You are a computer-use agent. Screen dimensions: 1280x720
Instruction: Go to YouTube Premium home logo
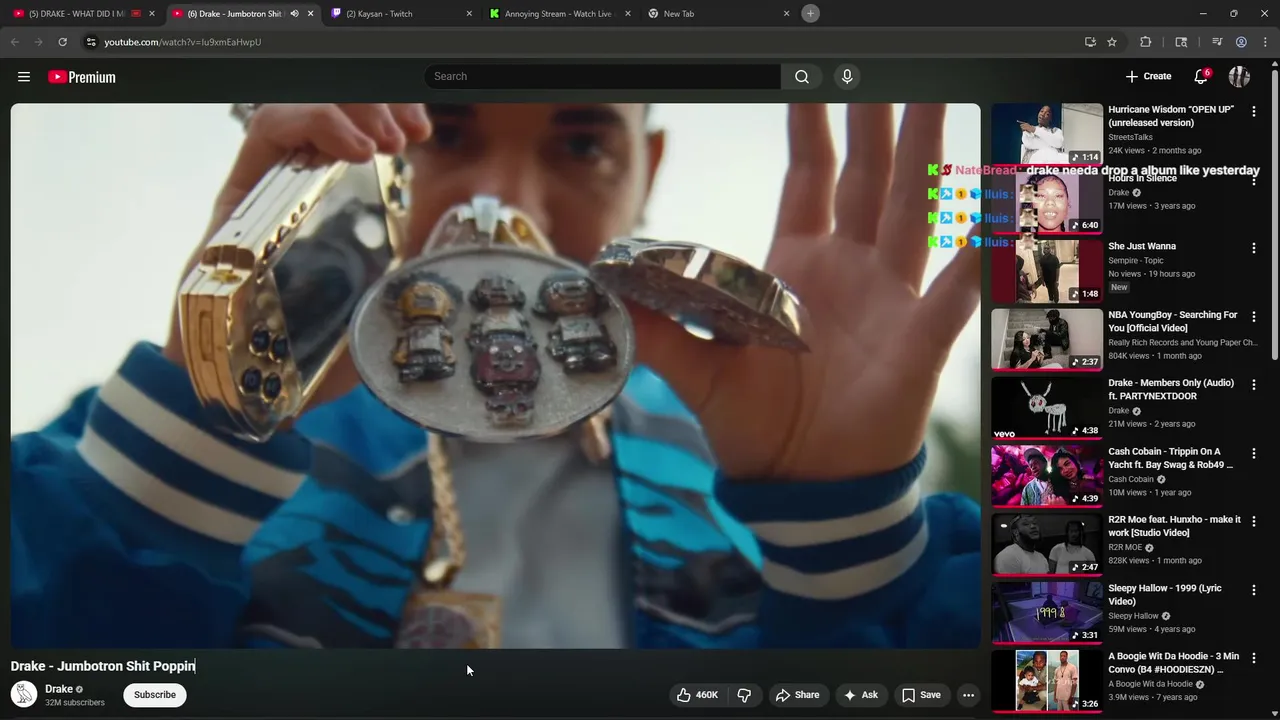82,77
